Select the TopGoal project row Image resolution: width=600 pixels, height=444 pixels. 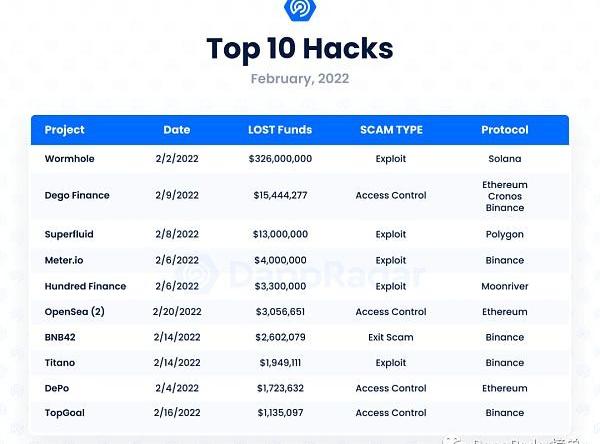(64, 412)
